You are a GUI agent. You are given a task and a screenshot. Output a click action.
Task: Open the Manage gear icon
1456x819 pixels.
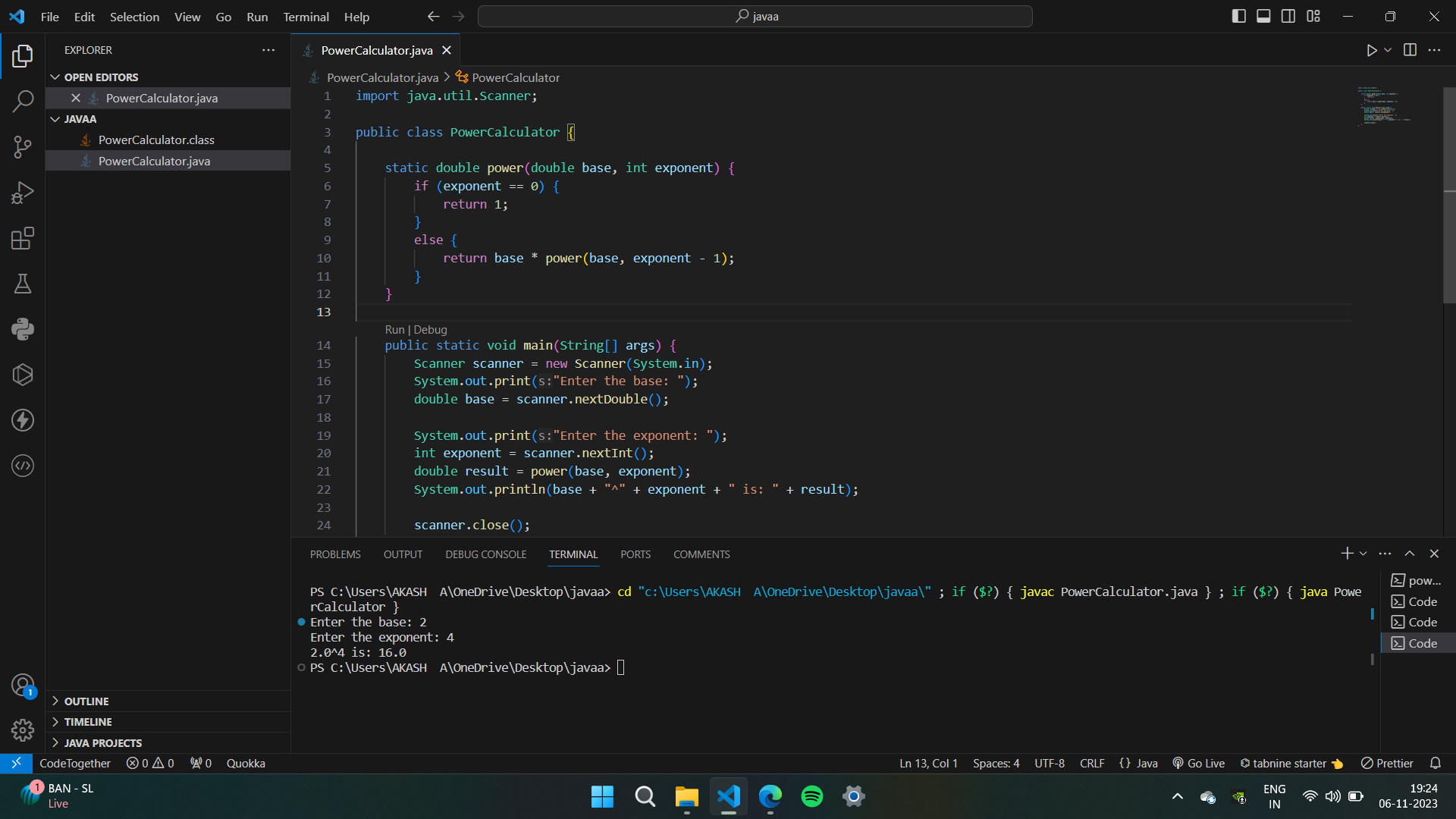(x=23, y=730)
